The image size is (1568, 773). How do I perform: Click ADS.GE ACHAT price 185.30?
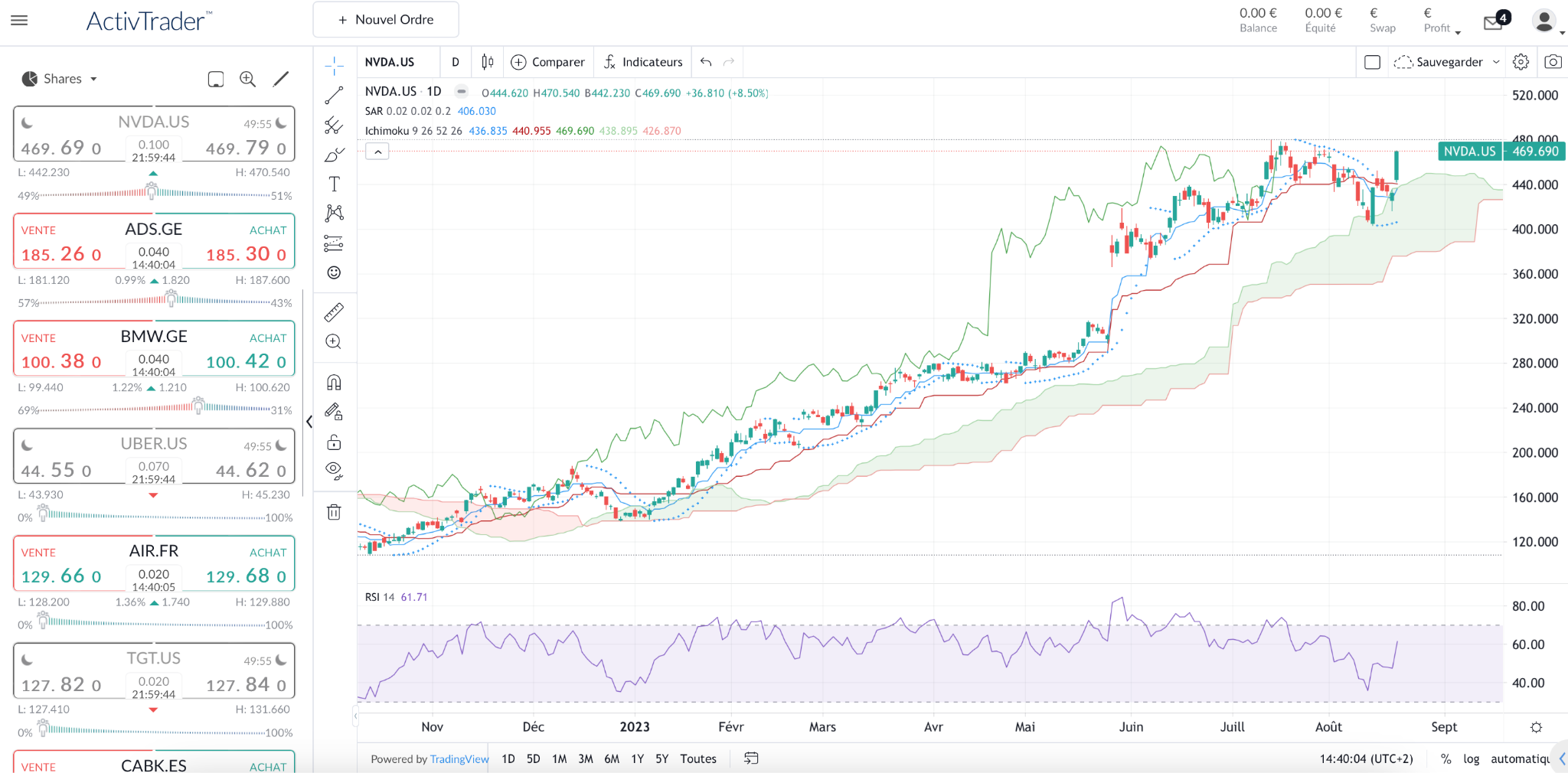247,254
